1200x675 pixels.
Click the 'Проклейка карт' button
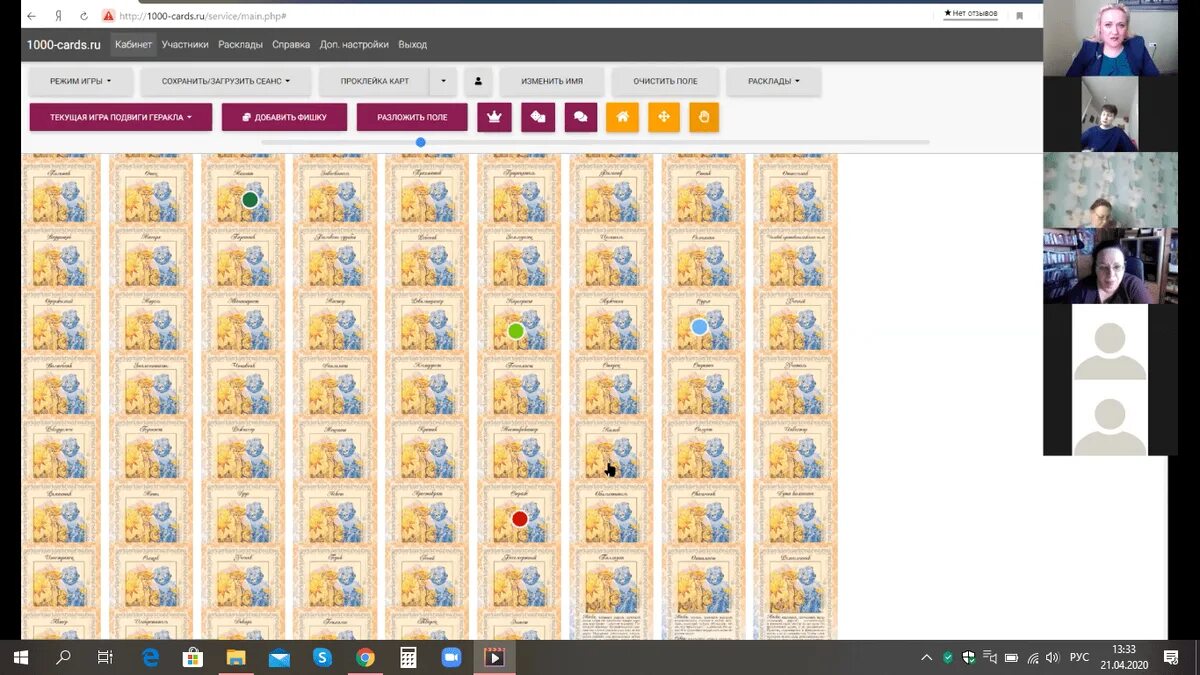[374, 81]
